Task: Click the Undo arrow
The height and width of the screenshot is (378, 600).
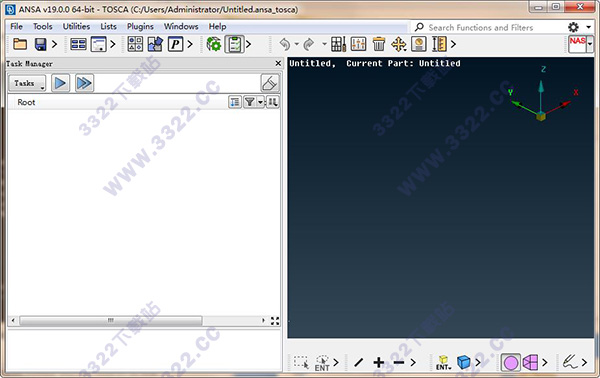Action: [x=285, y=44]
